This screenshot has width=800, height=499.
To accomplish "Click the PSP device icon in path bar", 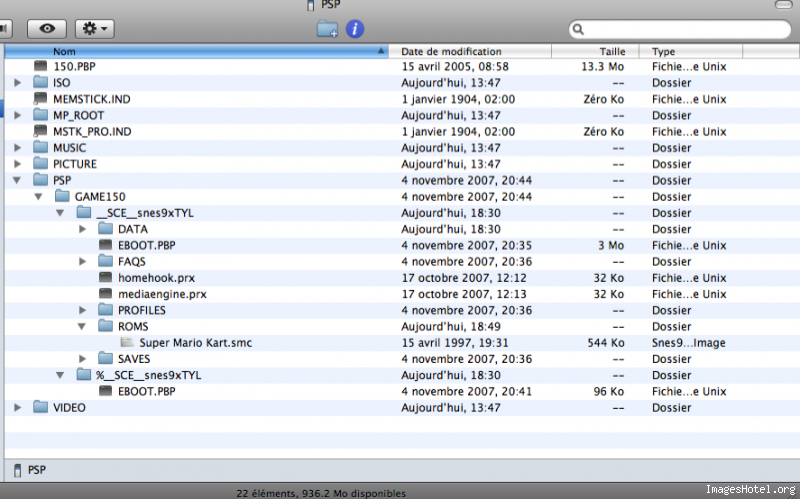I will point(17,470).
